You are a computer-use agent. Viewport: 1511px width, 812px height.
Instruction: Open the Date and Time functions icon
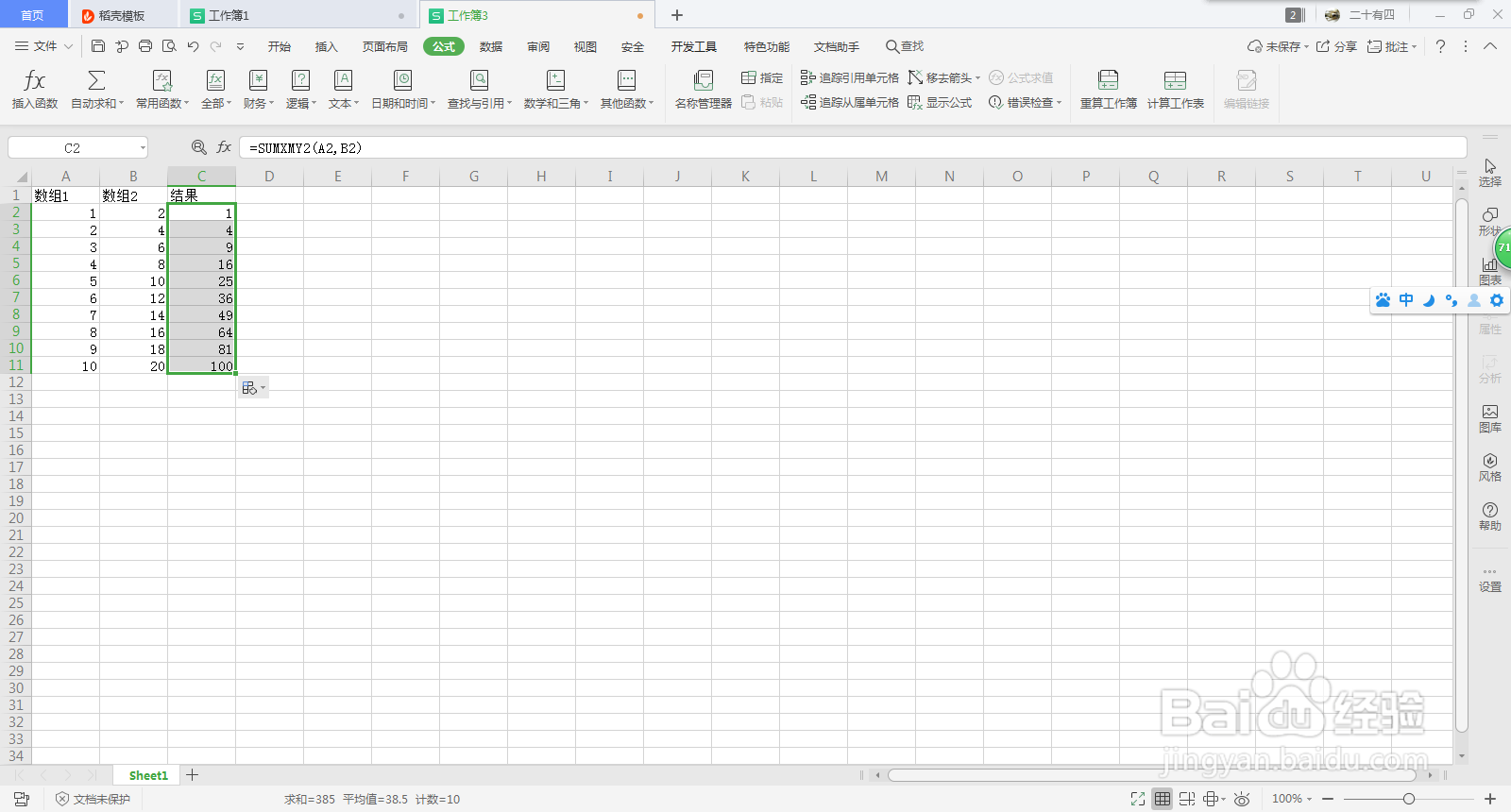(402, 80)
